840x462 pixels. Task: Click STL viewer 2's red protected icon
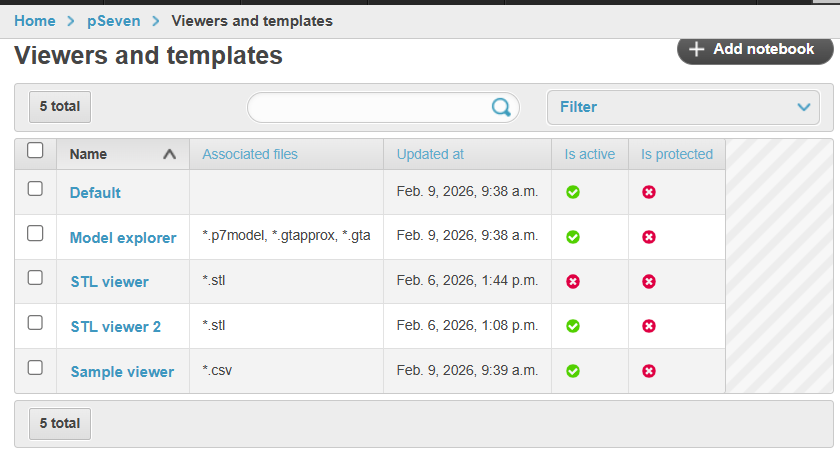[649, 326]
